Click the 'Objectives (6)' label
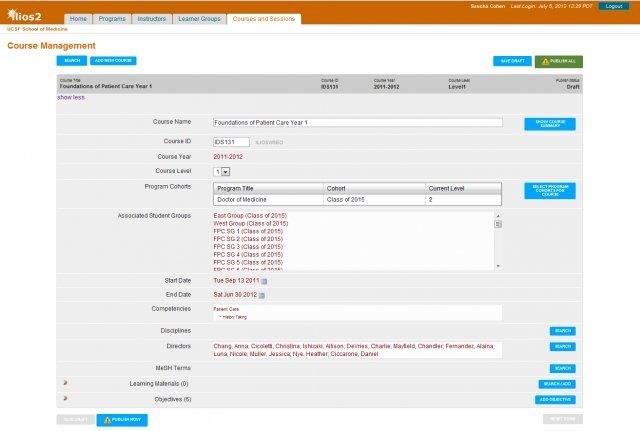This screenshot has width=640, height=431. tap(173, 399)
